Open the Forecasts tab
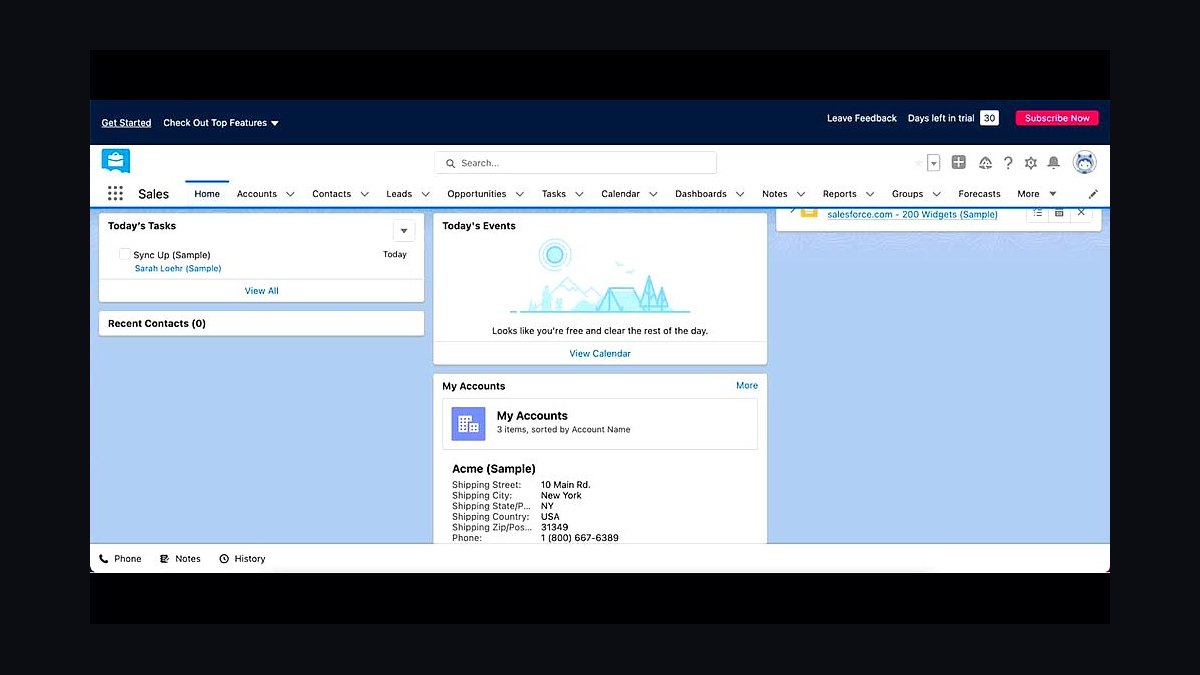 pos(979,194)
